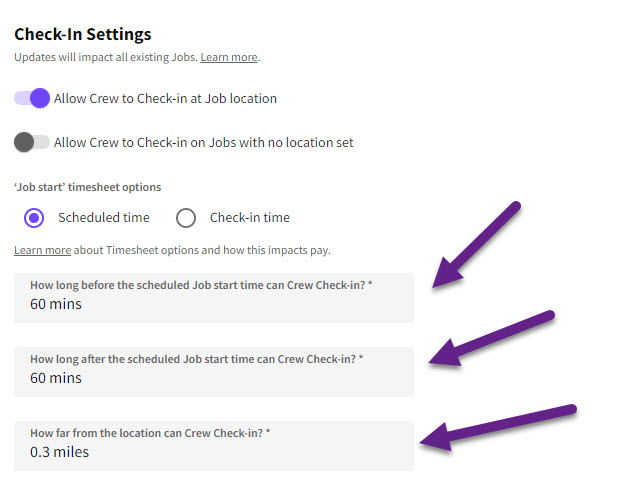634x492 pixels.
Task: Click the "Scheduled time" option label text
Action: click(104, 217)
